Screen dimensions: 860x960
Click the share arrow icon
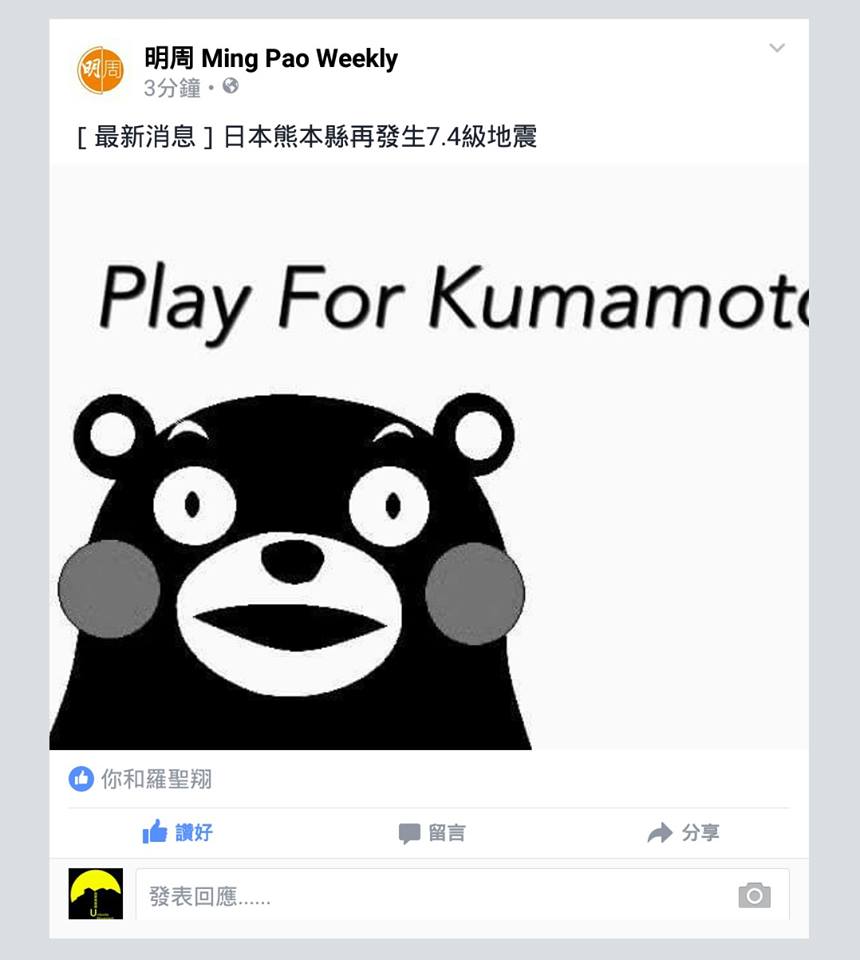(660, 833)
